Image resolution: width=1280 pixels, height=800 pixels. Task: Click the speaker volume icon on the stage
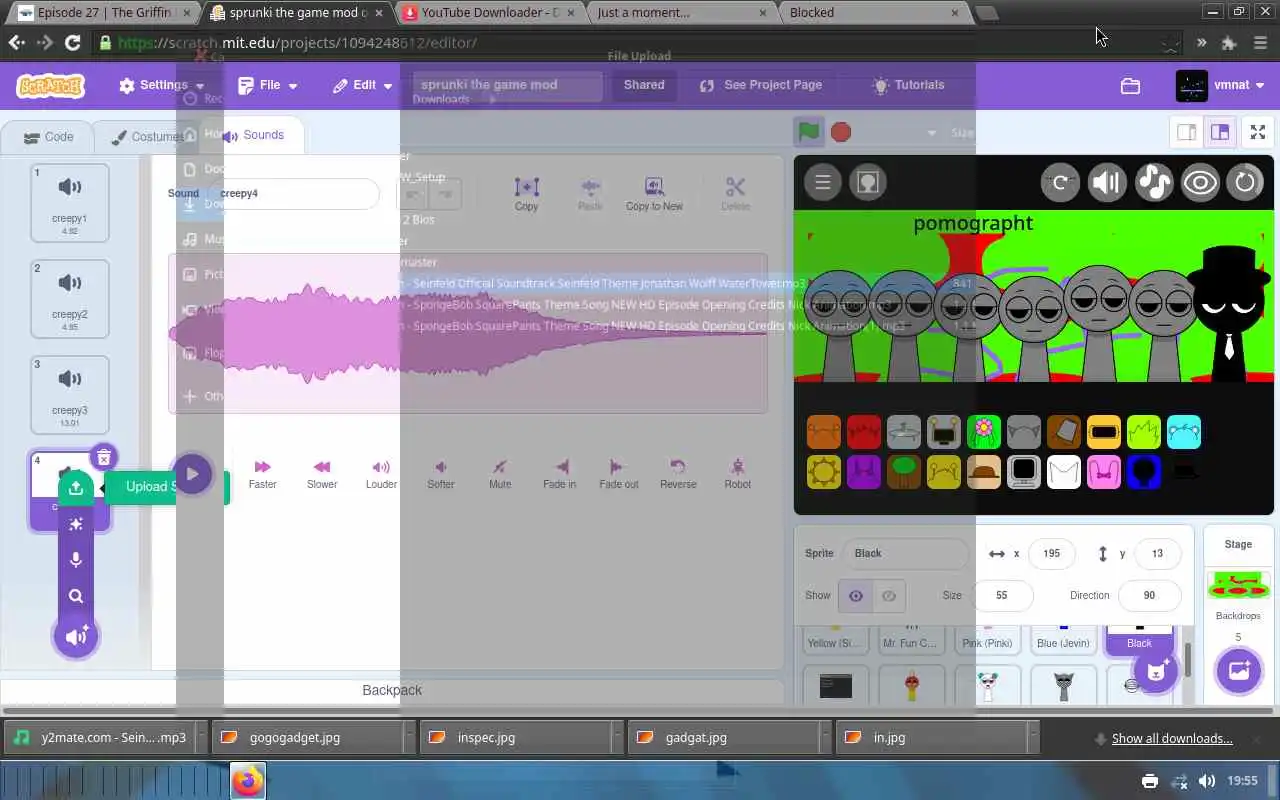point(1106,182)
